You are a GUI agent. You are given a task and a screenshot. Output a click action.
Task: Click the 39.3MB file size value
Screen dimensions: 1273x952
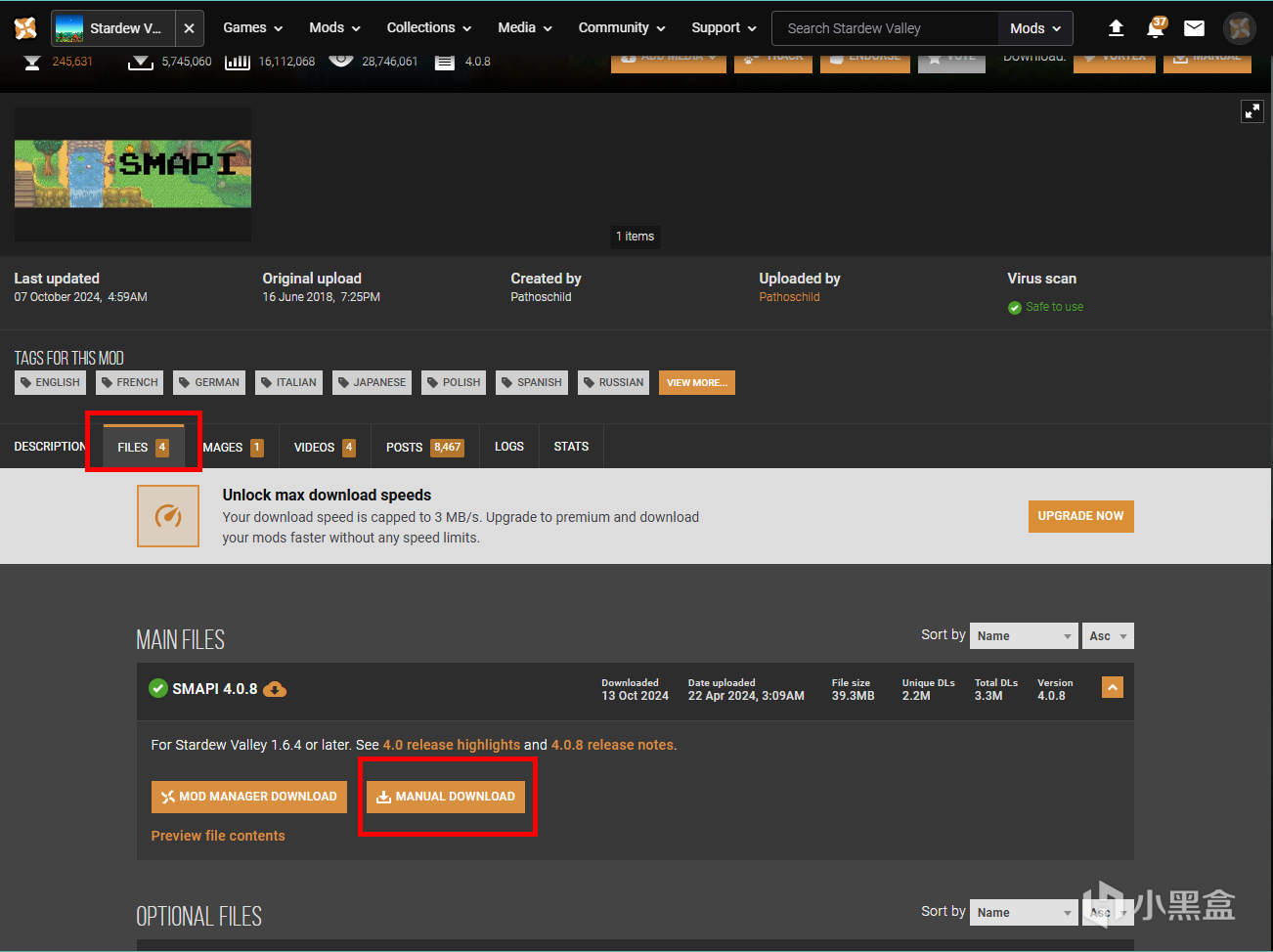(x=854, y=696)
